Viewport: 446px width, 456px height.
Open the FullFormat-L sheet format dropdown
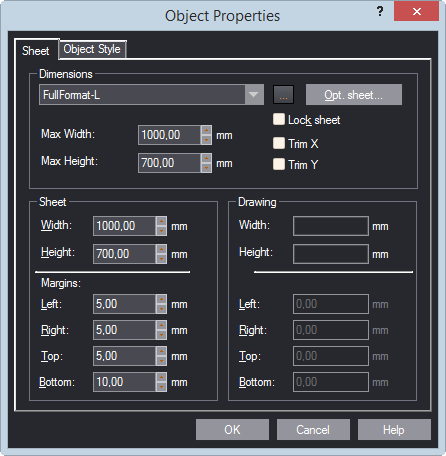253,95
